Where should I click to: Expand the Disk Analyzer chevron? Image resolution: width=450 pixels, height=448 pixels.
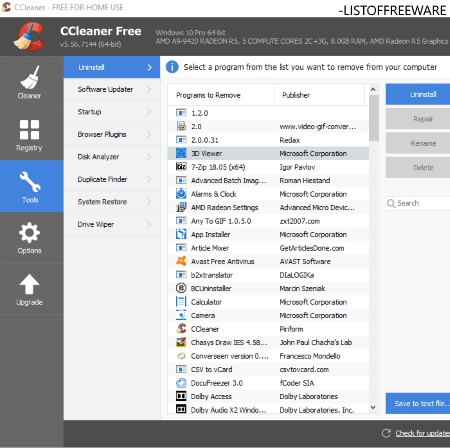(x=149, y=157)
